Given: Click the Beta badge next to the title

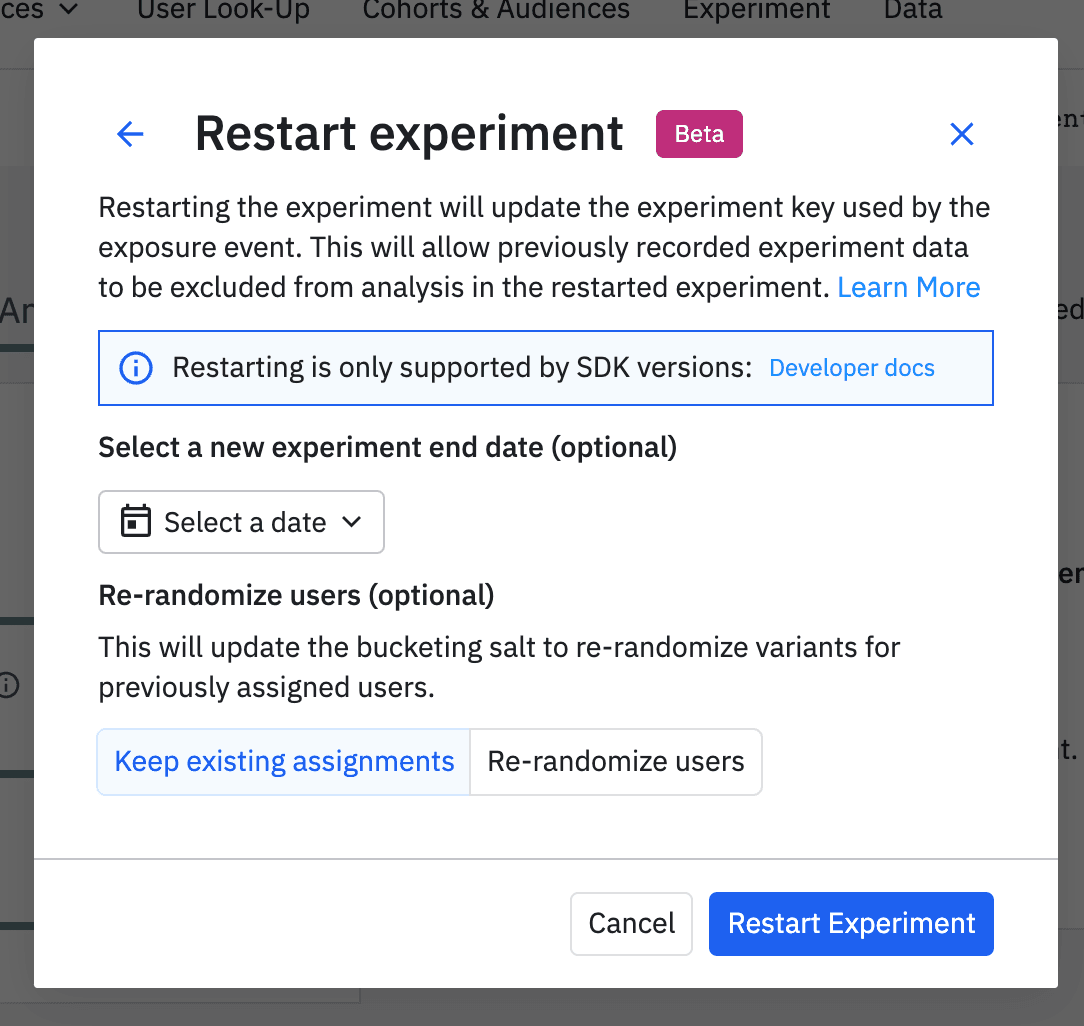Looking at the screenshot, I should (x=699, y=133).
